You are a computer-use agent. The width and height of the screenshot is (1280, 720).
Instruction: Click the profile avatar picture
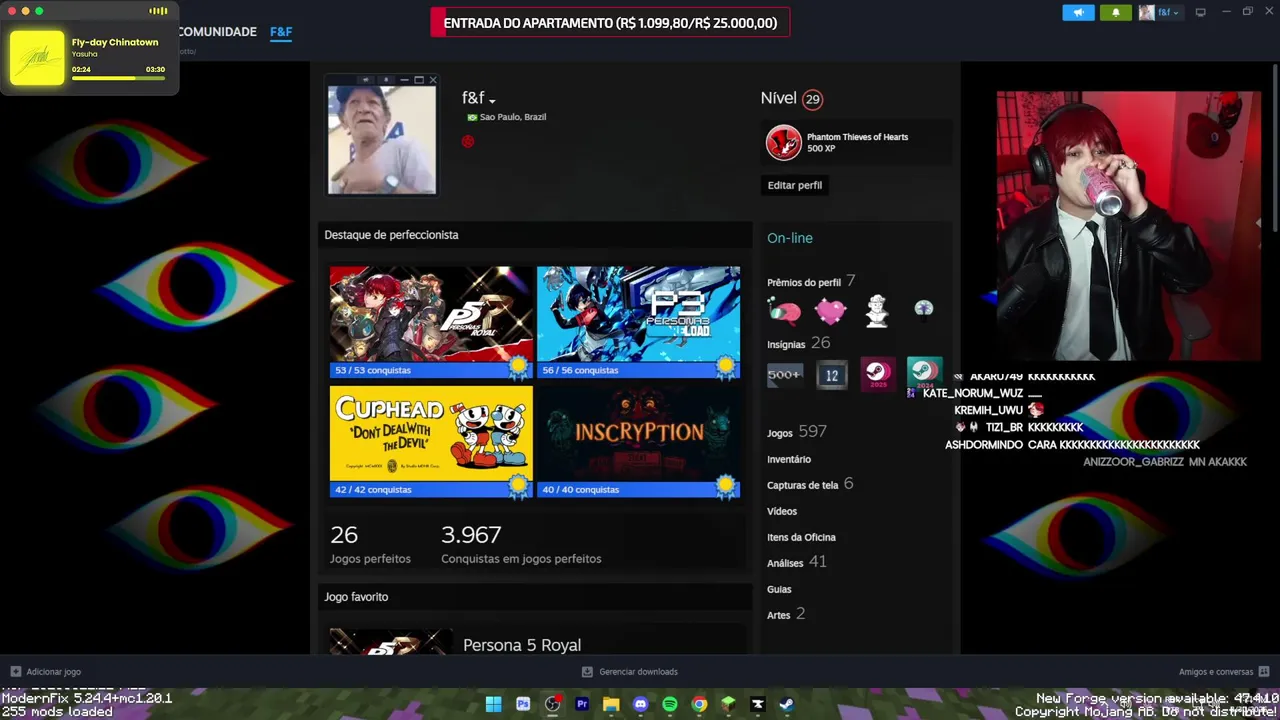[382, 139]
